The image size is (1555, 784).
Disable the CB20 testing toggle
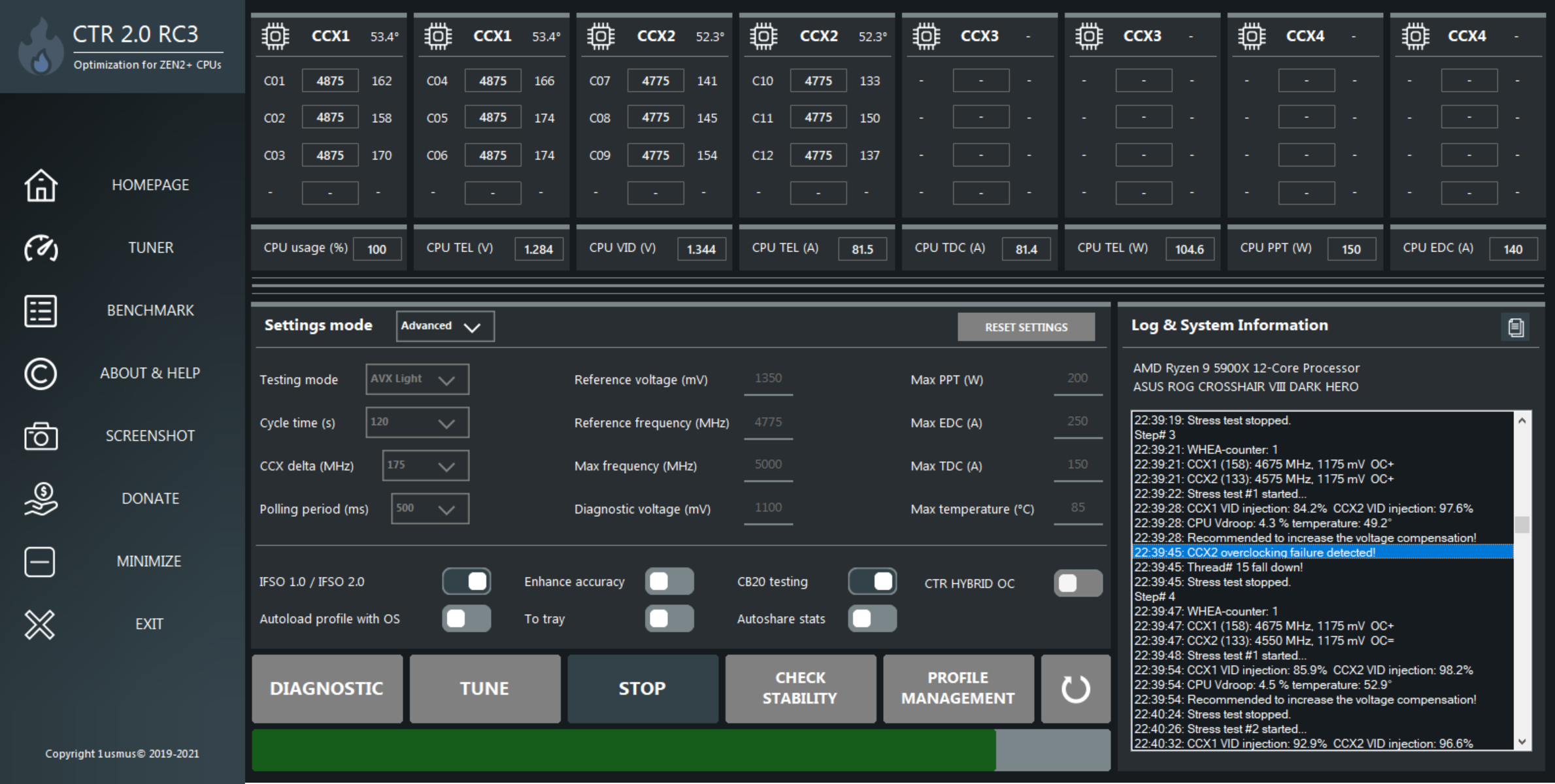pos(872,581)
